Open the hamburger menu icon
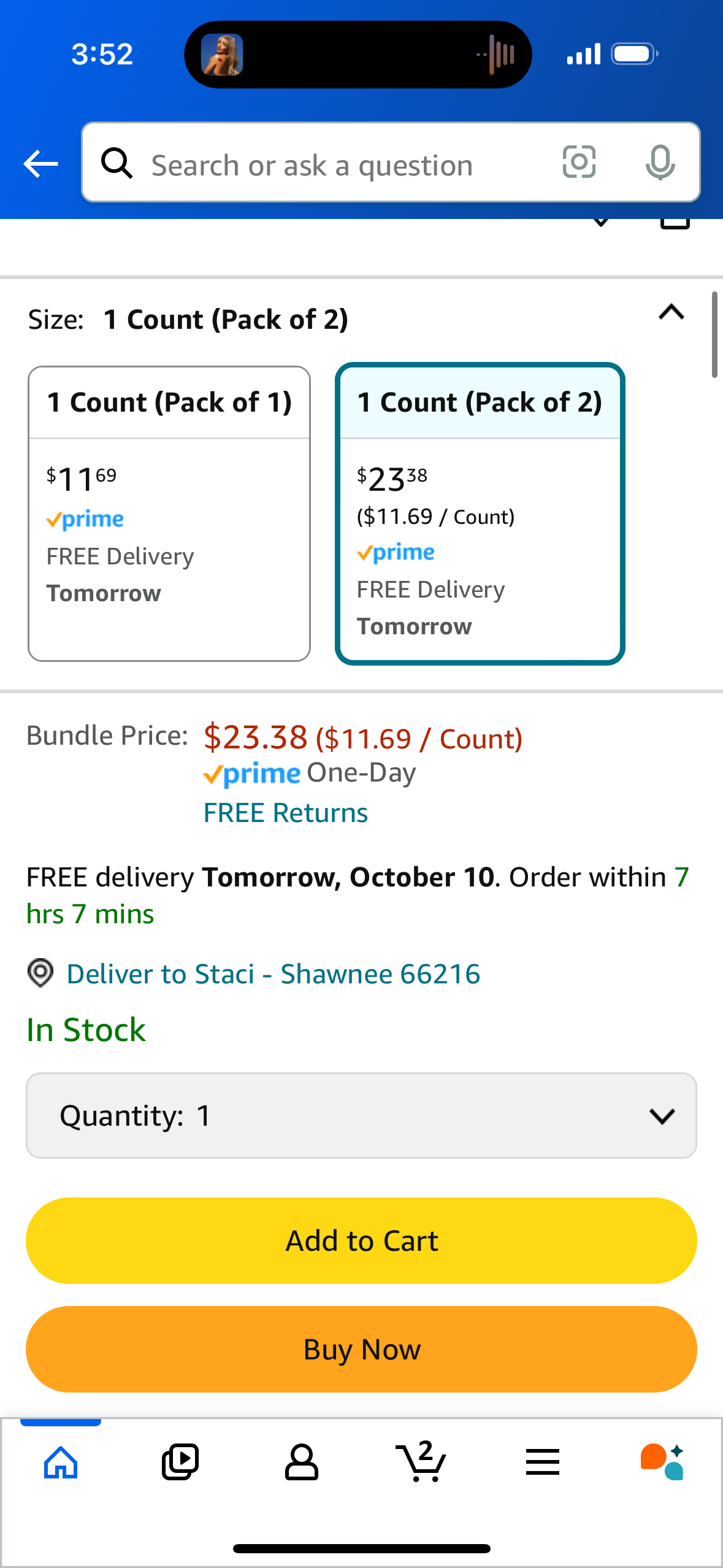The image size is (723, 1568). point(542,1462)
